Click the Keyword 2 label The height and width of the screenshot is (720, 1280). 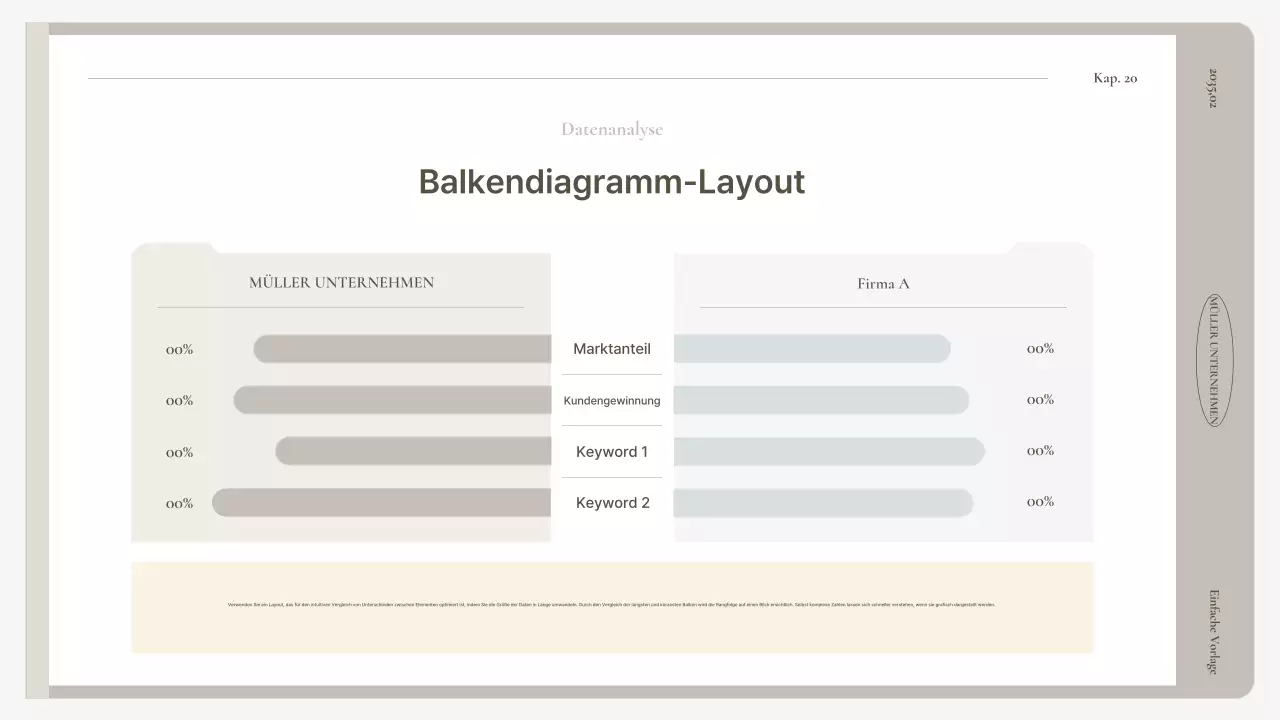click(x=612, y=503)
